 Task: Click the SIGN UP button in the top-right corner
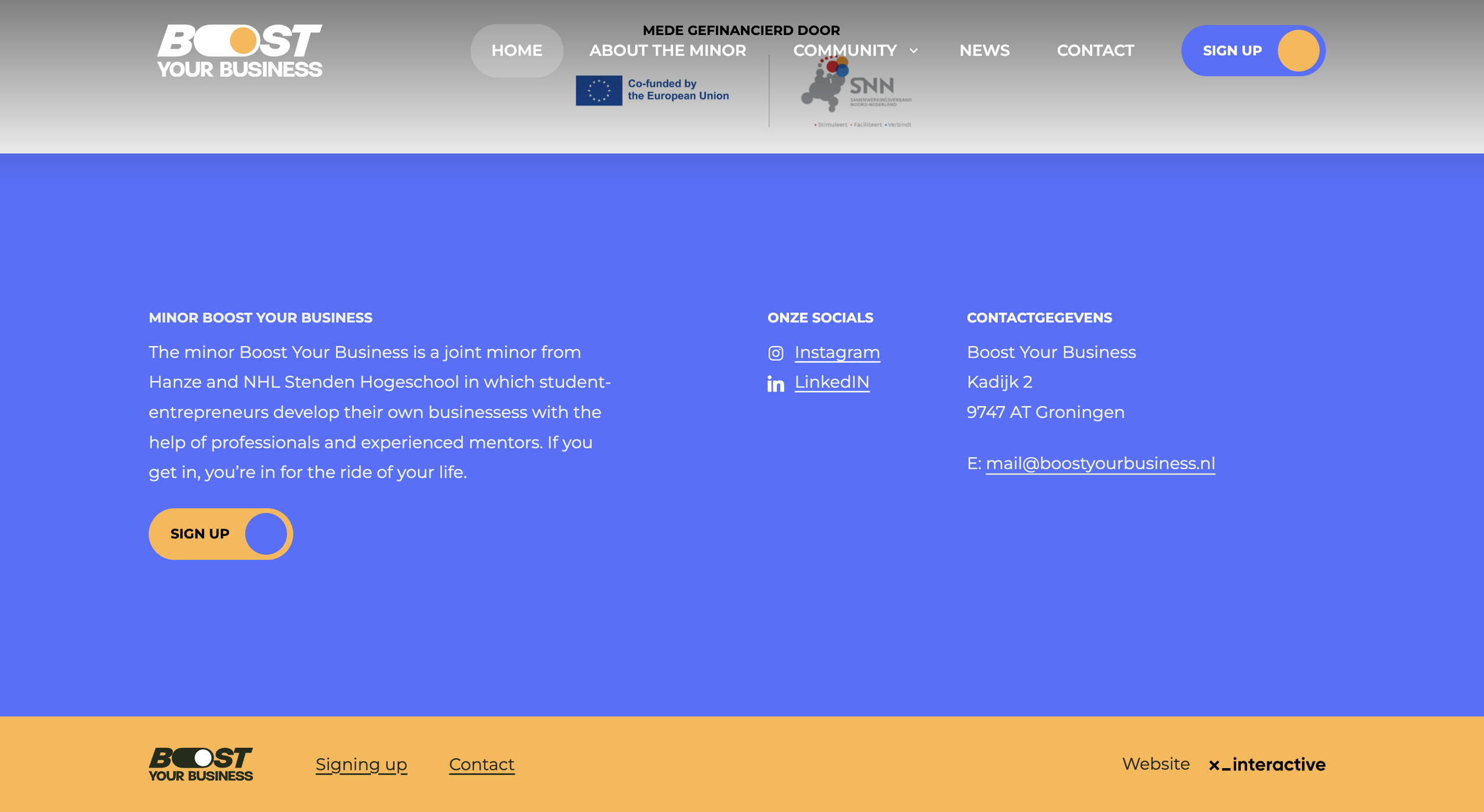(x=1233, y=50)
